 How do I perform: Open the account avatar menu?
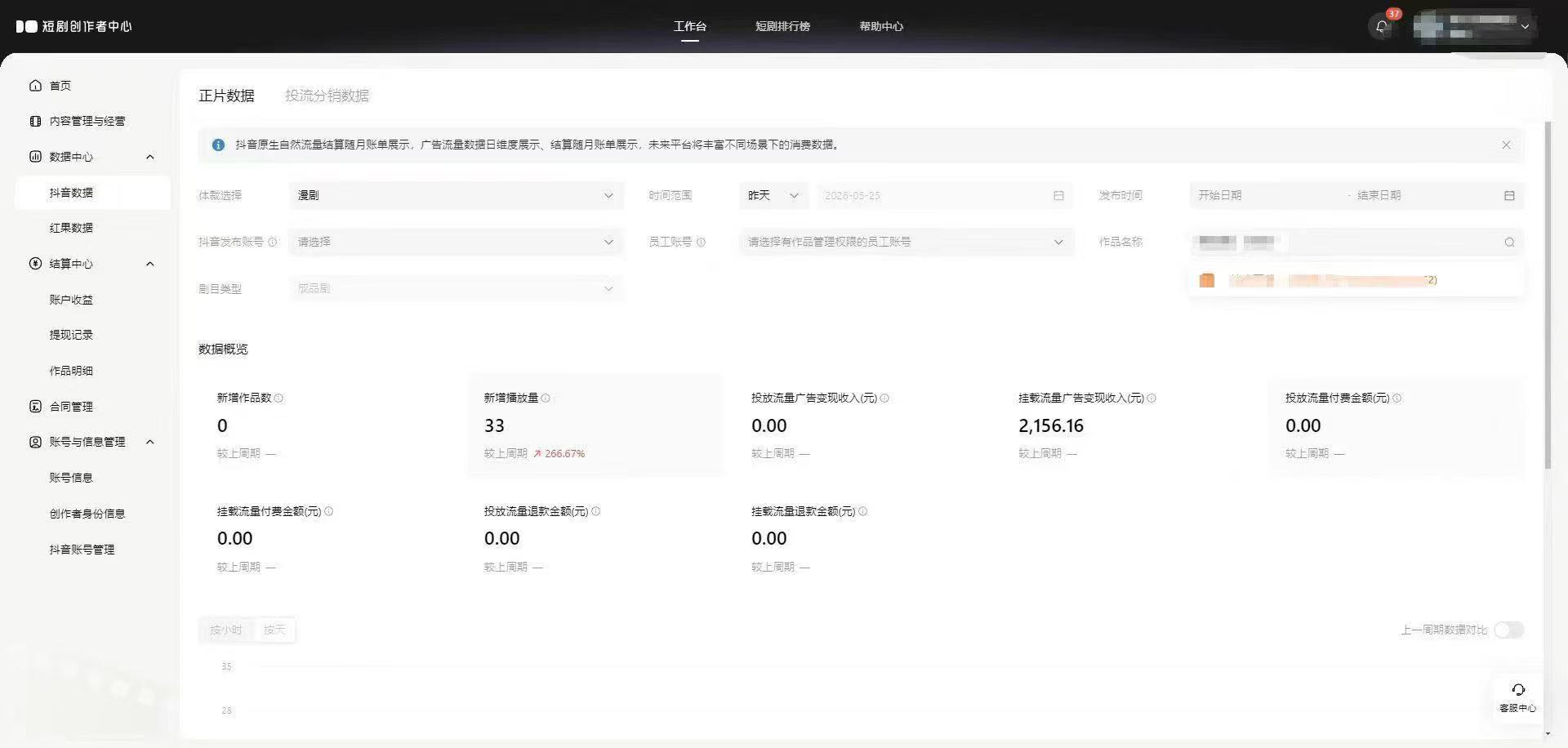[x=1475, y=26]
